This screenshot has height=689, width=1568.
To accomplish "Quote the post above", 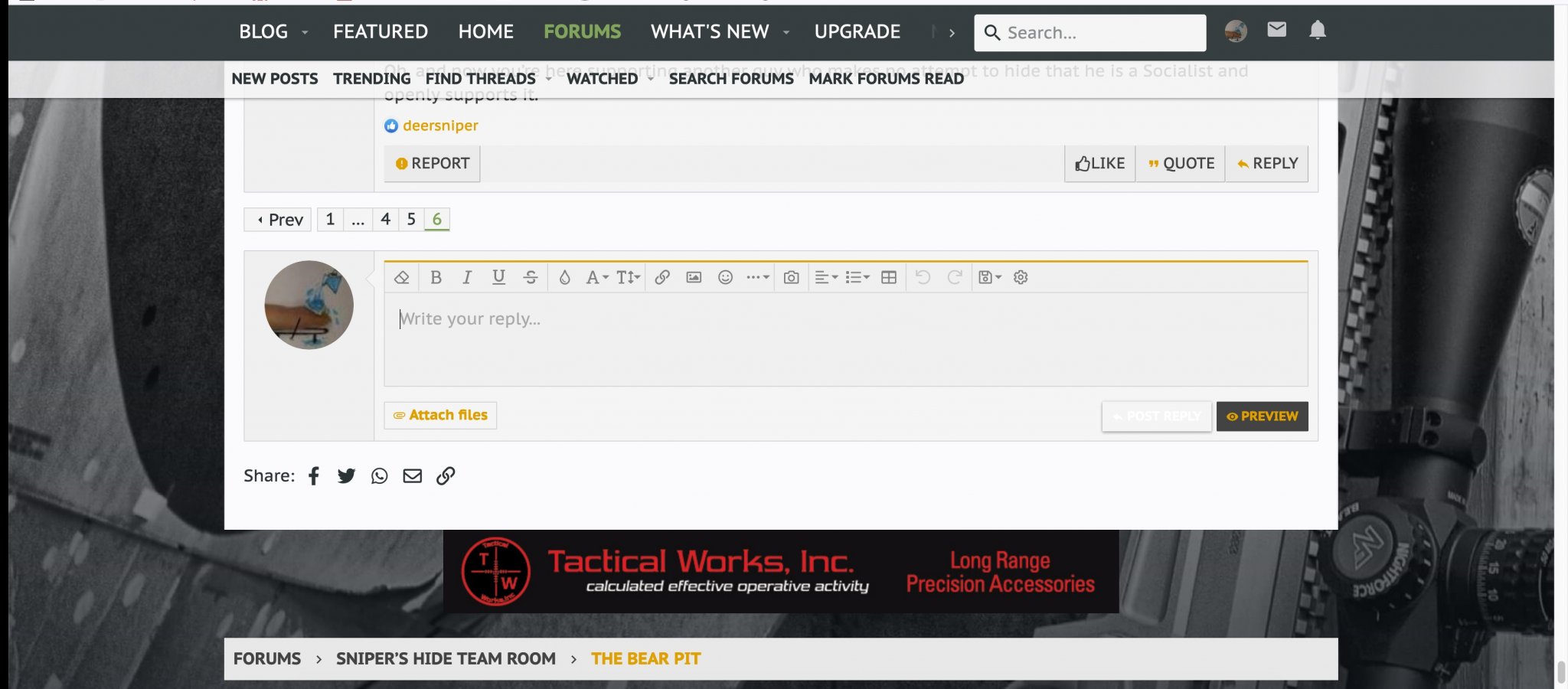I will point(1181,163).
